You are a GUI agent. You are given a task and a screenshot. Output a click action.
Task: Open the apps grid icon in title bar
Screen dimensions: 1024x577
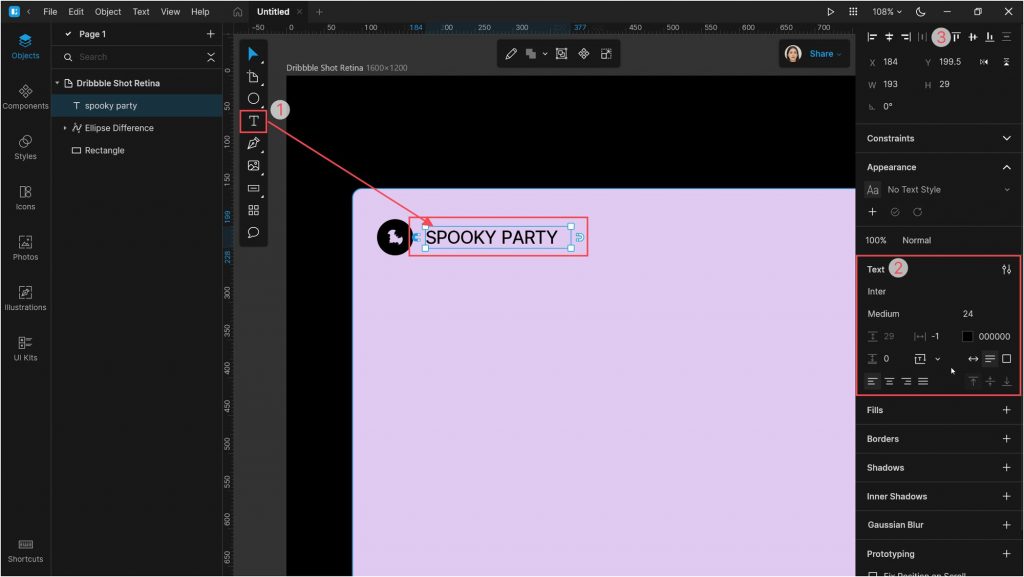tap(852, 12)
